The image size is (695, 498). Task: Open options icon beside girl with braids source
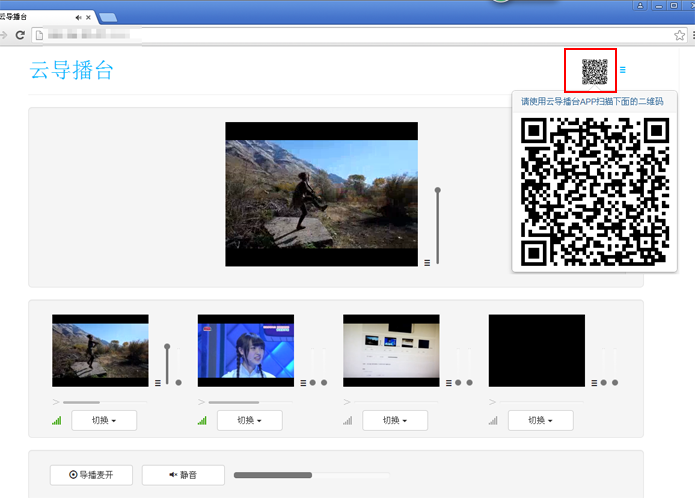[x=303, y=383]
